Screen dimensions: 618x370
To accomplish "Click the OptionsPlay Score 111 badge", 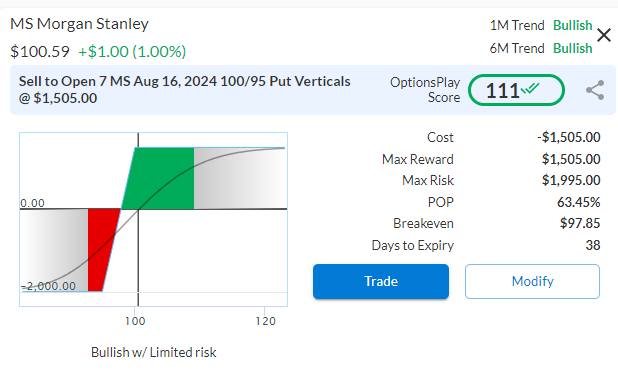I will pos(516,90).
